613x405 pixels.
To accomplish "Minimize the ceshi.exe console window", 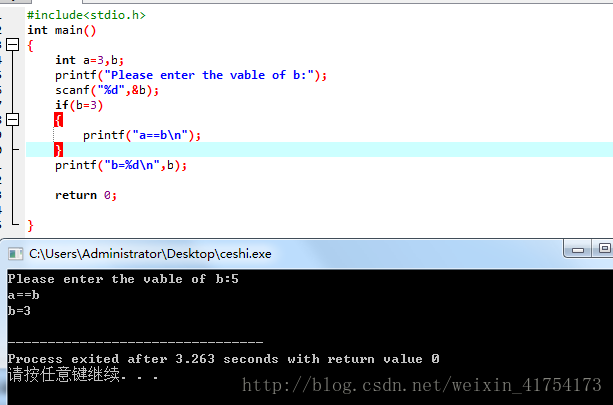I will click(578, 250).
